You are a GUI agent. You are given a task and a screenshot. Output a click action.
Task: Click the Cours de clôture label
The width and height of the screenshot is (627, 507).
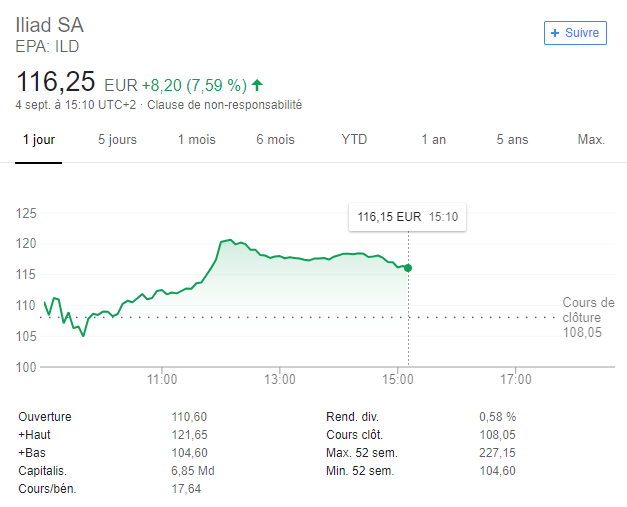pos(588,310)
